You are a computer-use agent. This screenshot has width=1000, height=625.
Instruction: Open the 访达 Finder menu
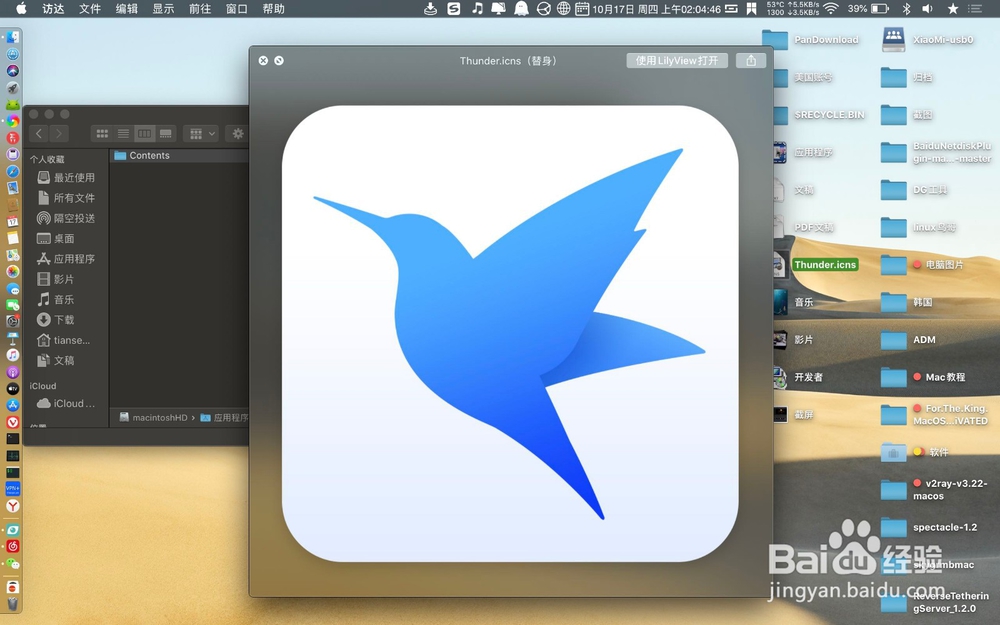(x=53, y=9)
